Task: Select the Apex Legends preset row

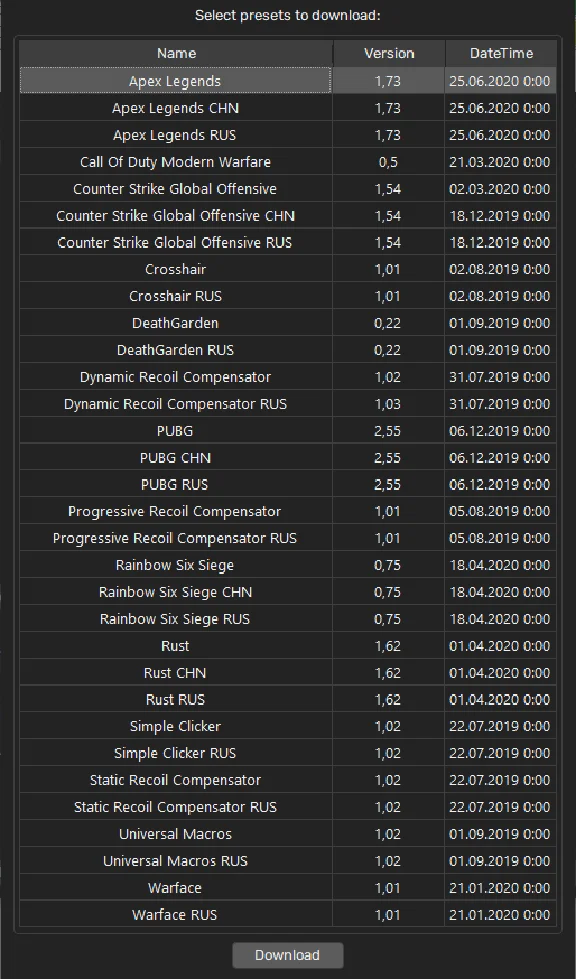Action: click(288, 81)
